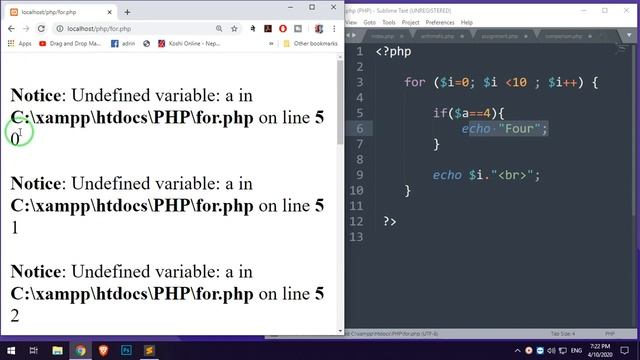Screen dimensions: 640x360
Task: Change Tab Size in Sublime status bar
Action: [x=563, y=334]
